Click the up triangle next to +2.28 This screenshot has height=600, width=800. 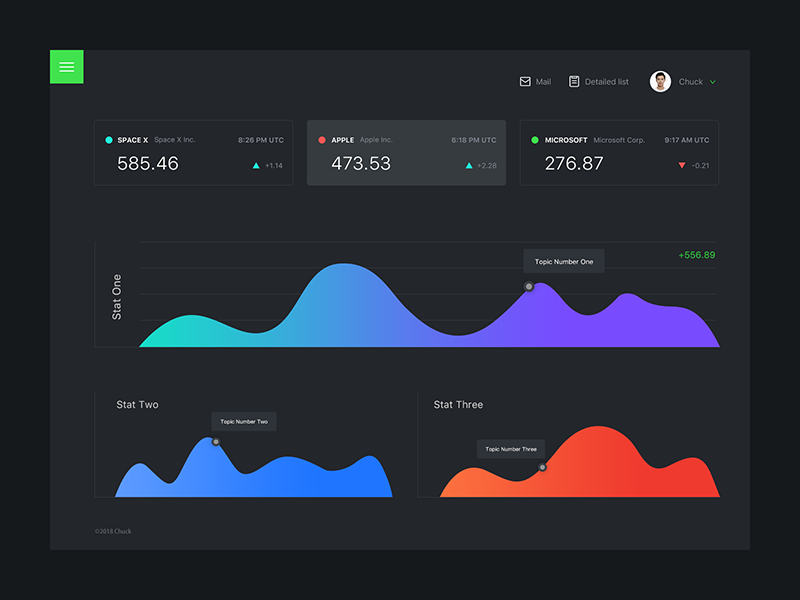click(469, 165)
